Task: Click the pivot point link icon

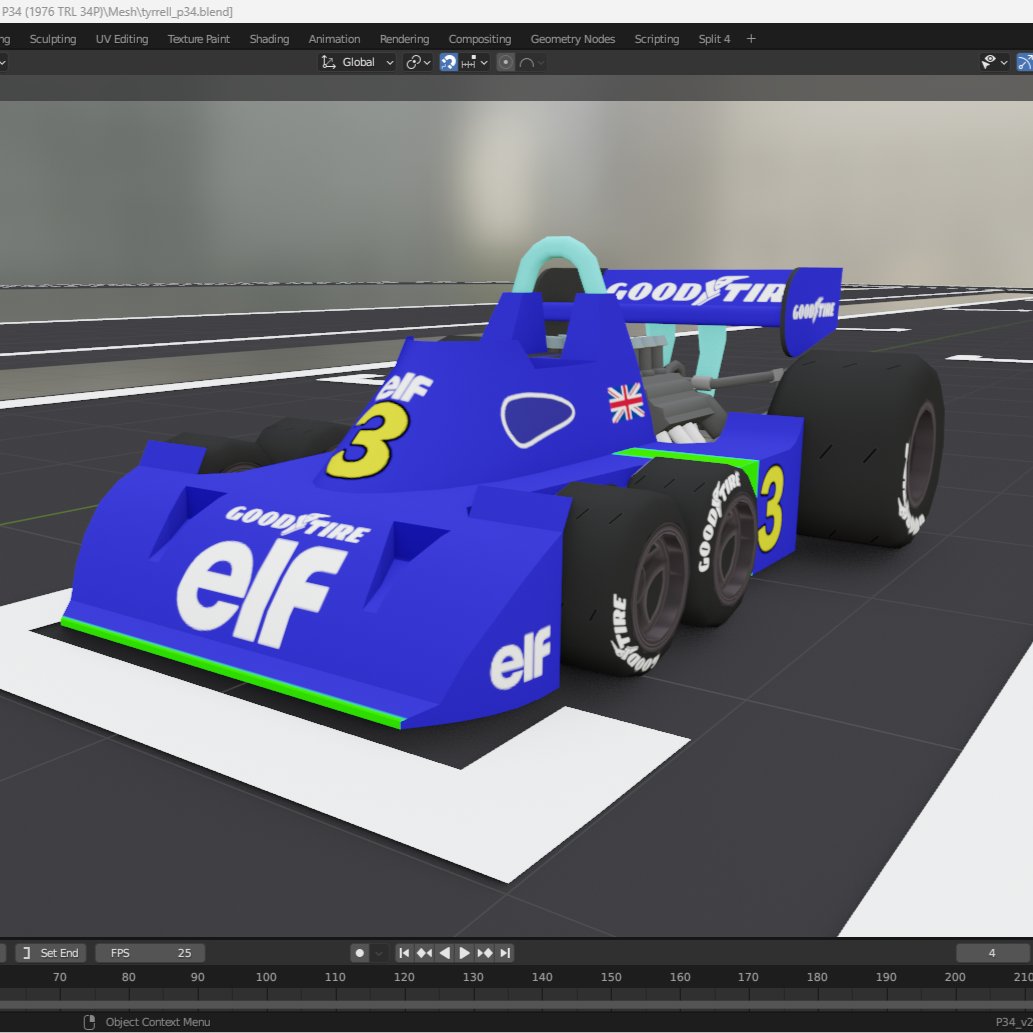Action: coord(414,62)
